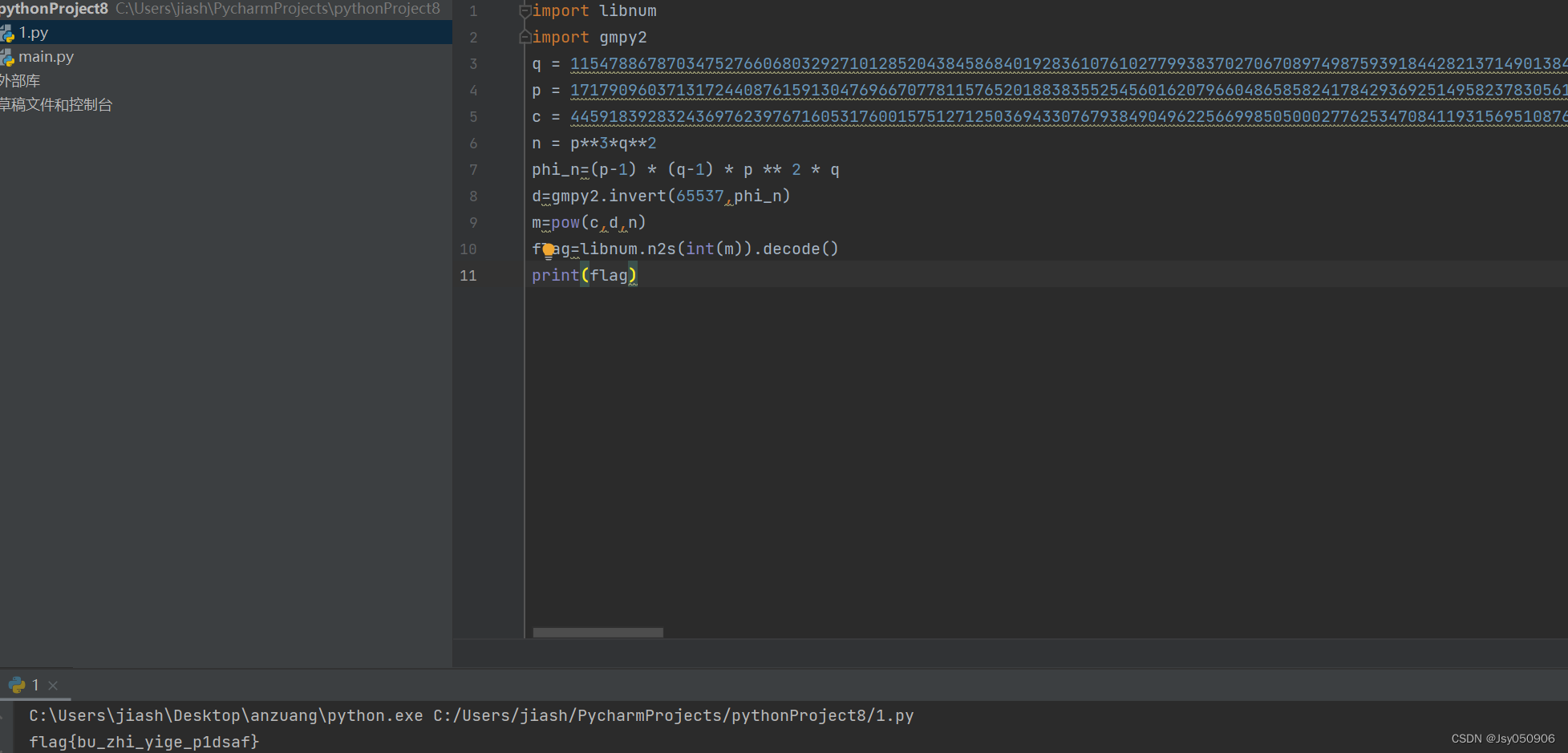
Task: Toggle the fold marker on import gmpy2
Action: 525,37
